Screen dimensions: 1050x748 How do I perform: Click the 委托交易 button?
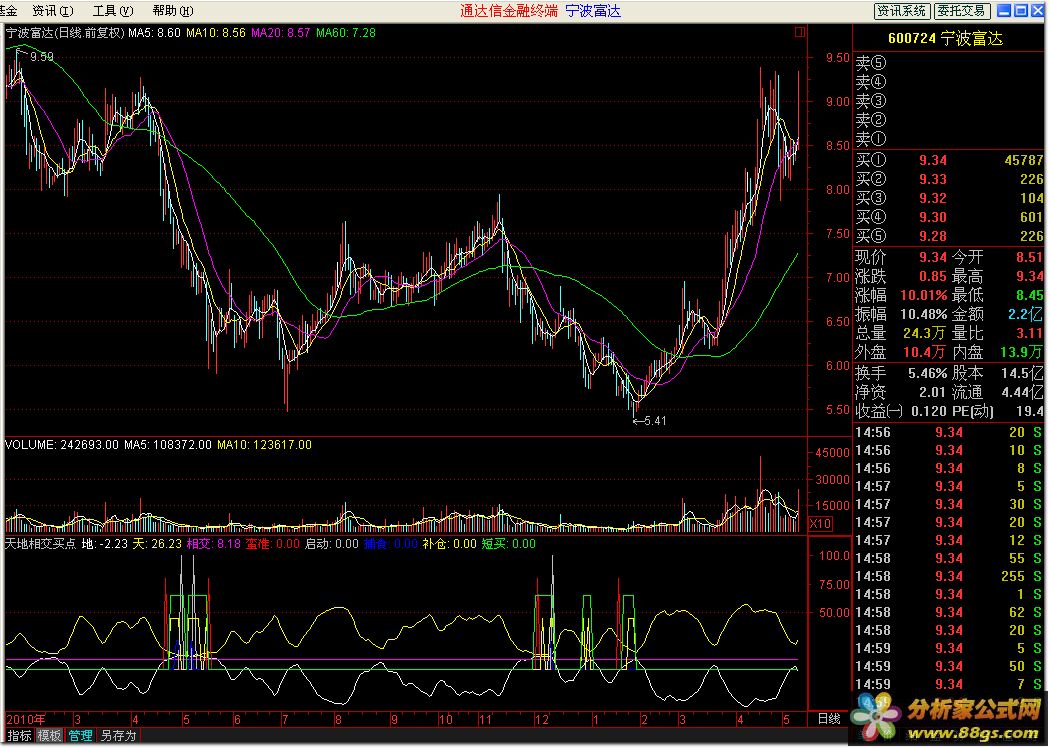click(x=962, y=11)
